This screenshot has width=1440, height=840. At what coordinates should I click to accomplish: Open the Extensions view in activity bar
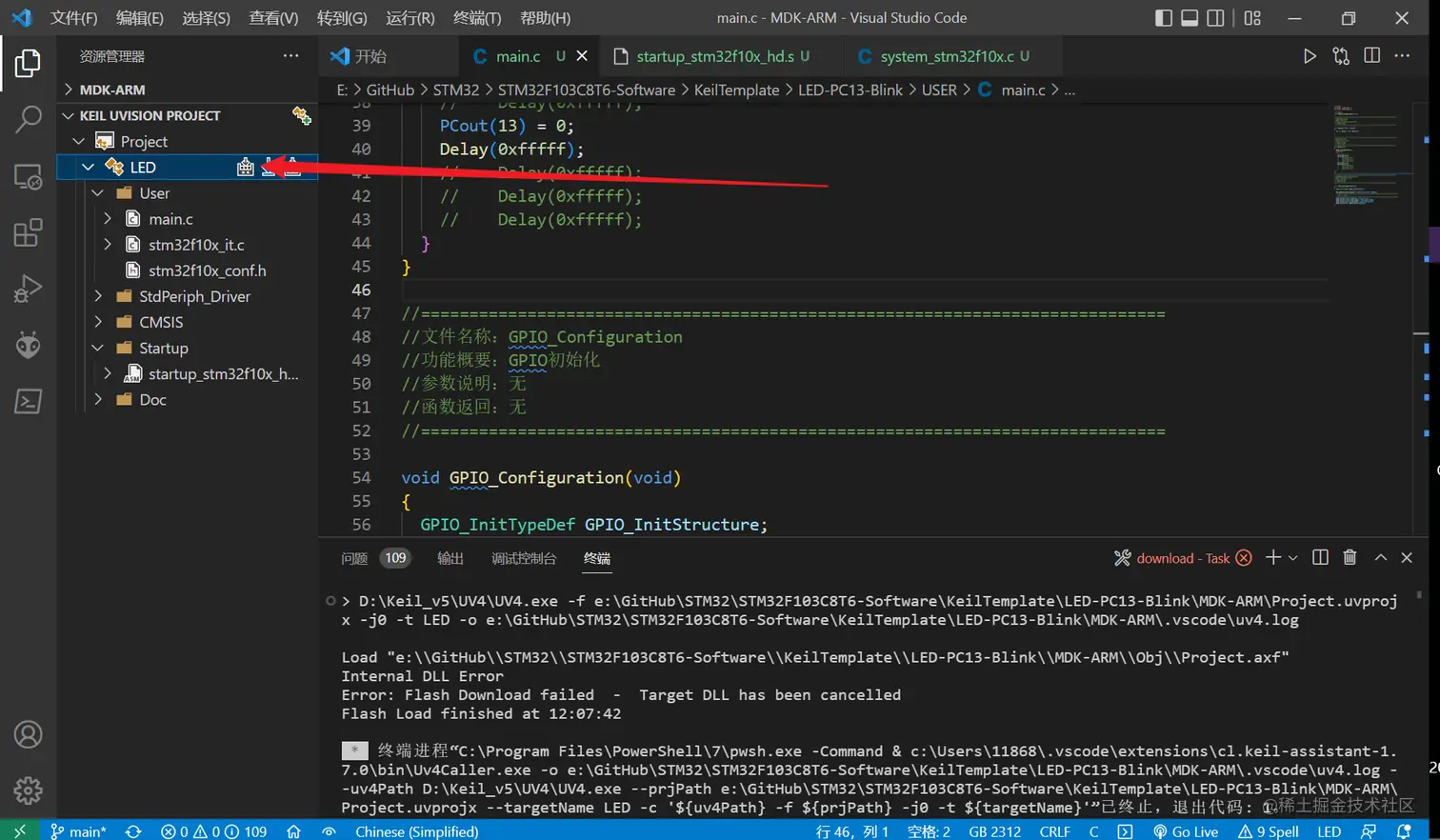(x=28, y=232)
